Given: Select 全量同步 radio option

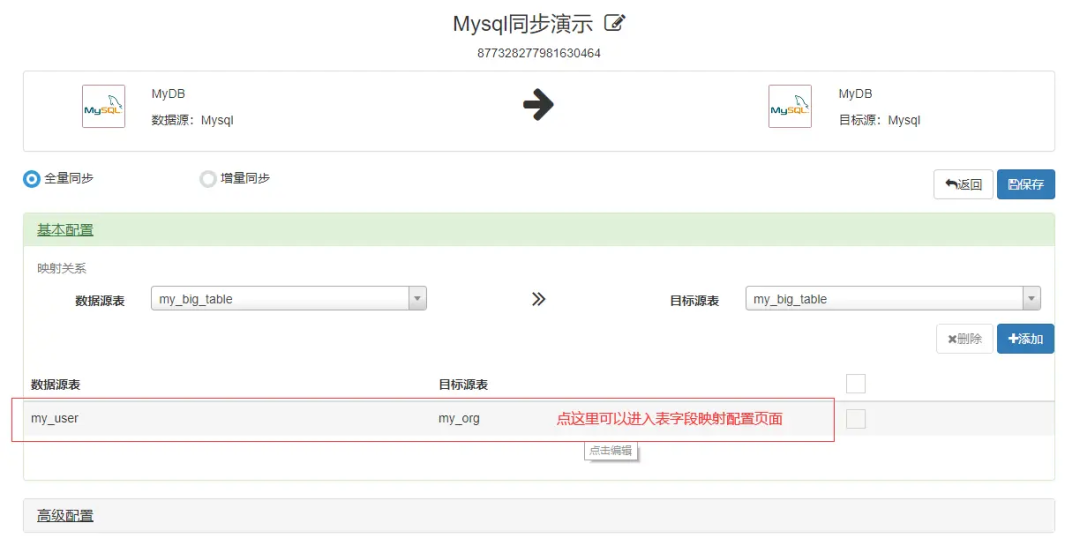Looking at the screenshot, I should coord(32,179).
